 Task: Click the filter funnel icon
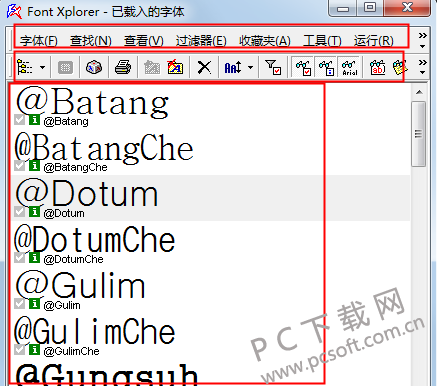(x=273, y=67)
